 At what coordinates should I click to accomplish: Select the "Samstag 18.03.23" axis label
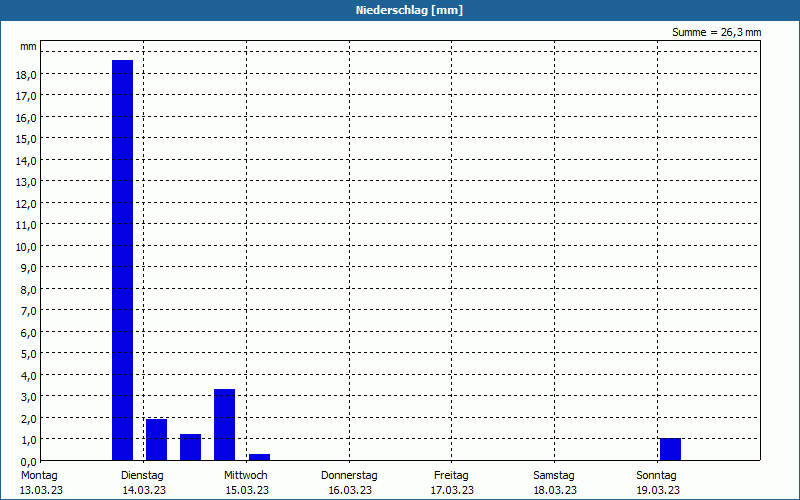[x=555, y=483]
